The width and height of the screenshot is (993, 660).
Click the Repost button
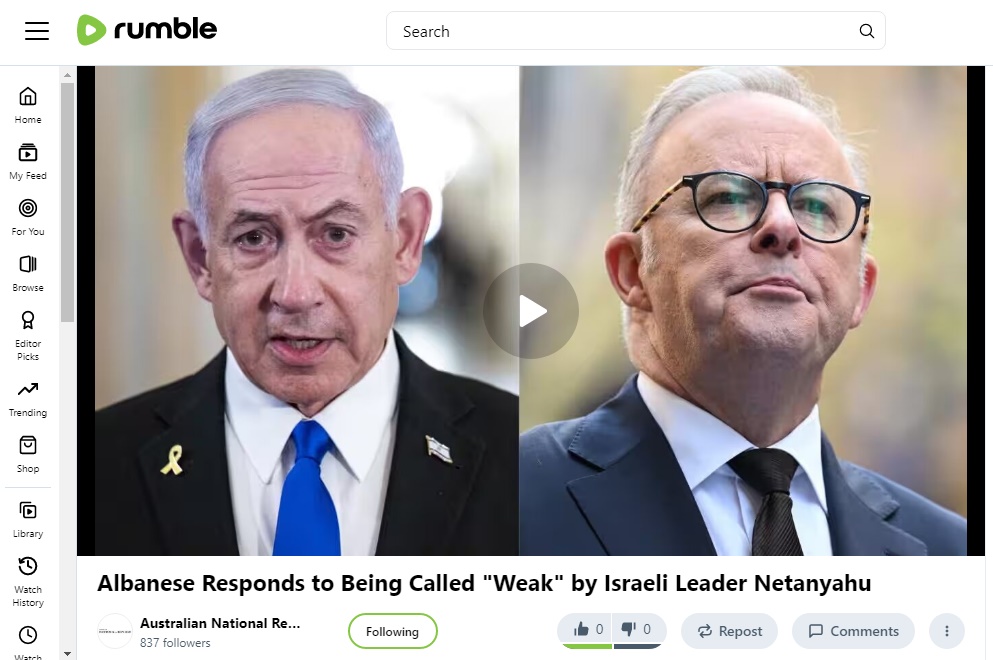pos(730,631)
